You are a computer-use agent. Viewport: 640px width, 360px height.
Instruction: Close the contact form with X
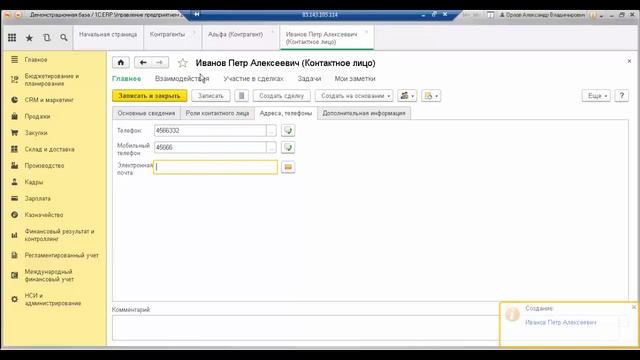[629, 61]
